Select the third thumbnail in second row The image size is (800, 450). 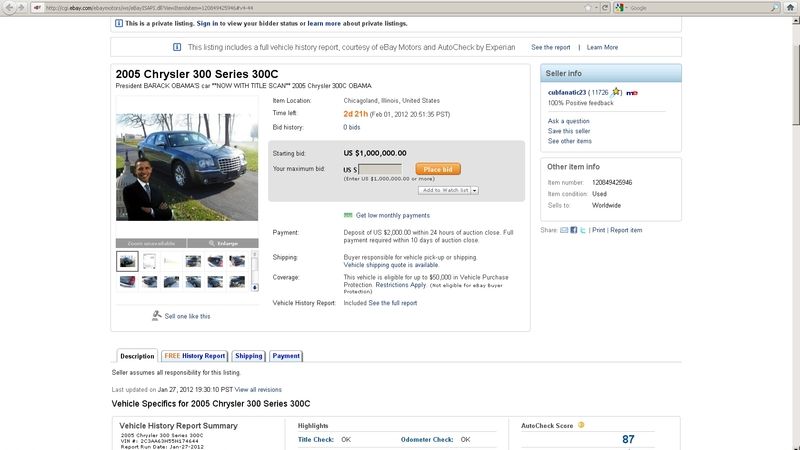(171, 282)
